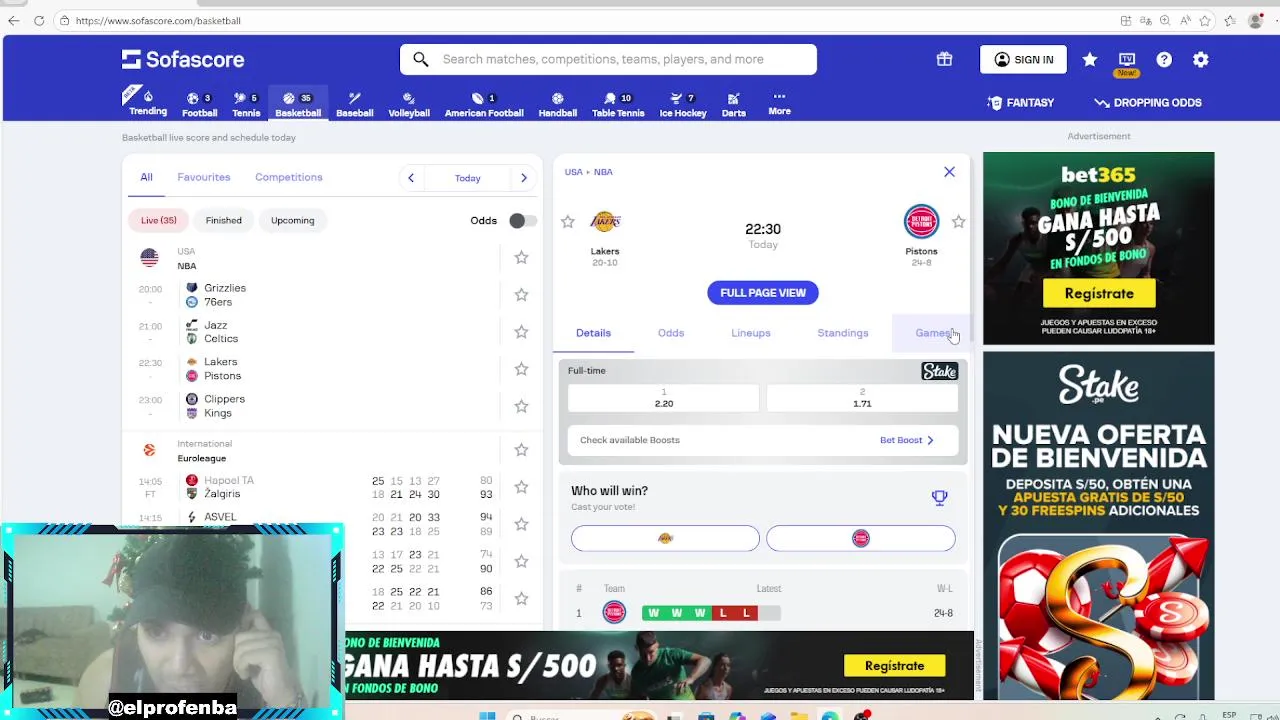Open help question mark icon
This screenshot has height=720, width=1280.
(x=1164, y=60)
